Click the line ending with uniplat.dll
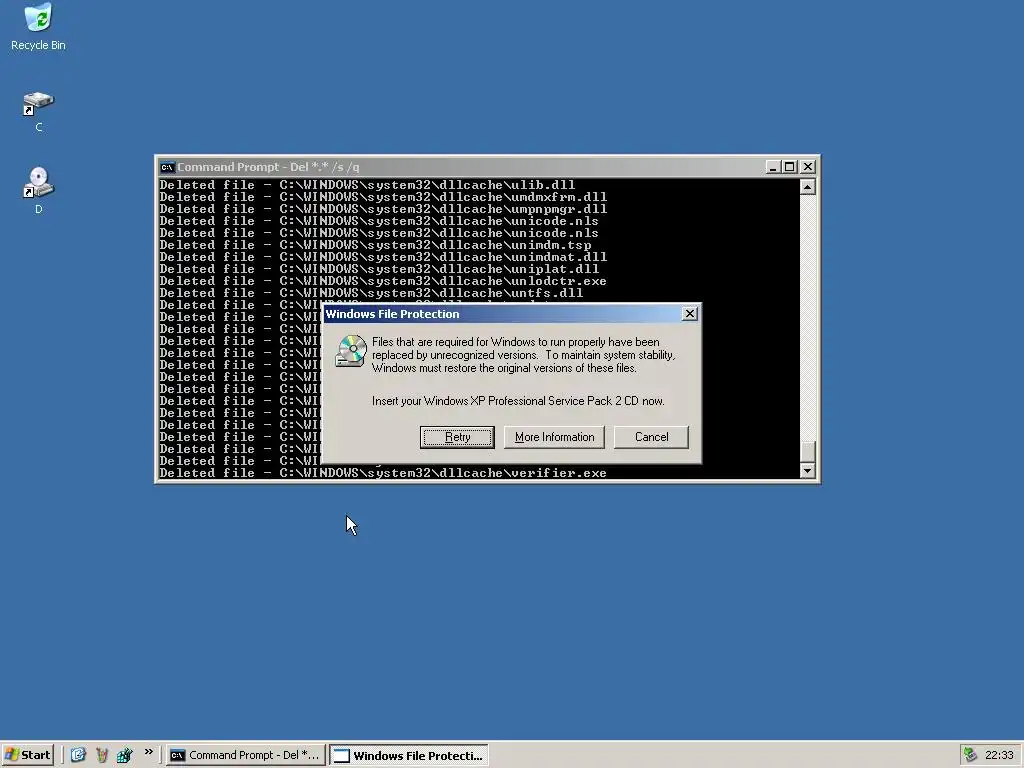Screen dimensions: 1024x768 click(379, 269)
